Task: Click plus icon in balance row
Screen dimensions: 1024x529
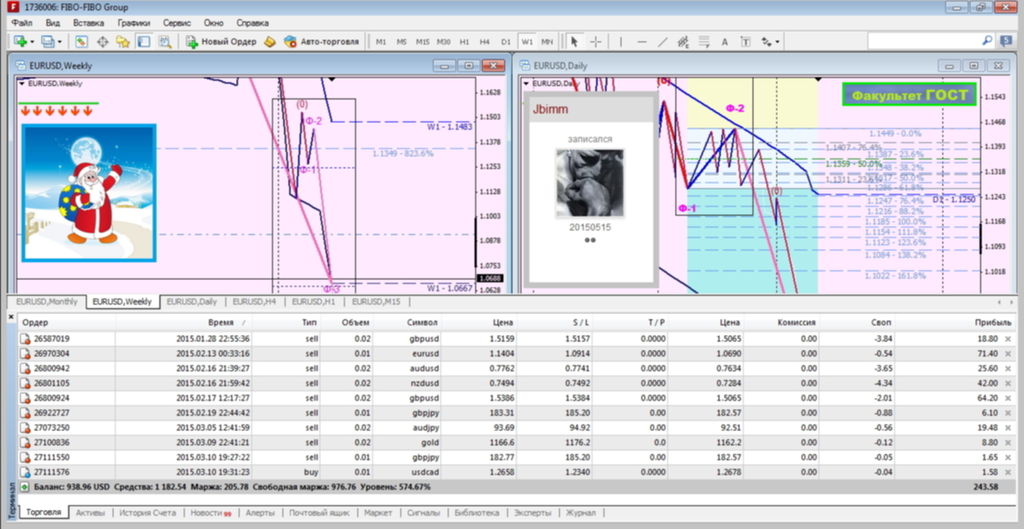Action: coord(24,487)
